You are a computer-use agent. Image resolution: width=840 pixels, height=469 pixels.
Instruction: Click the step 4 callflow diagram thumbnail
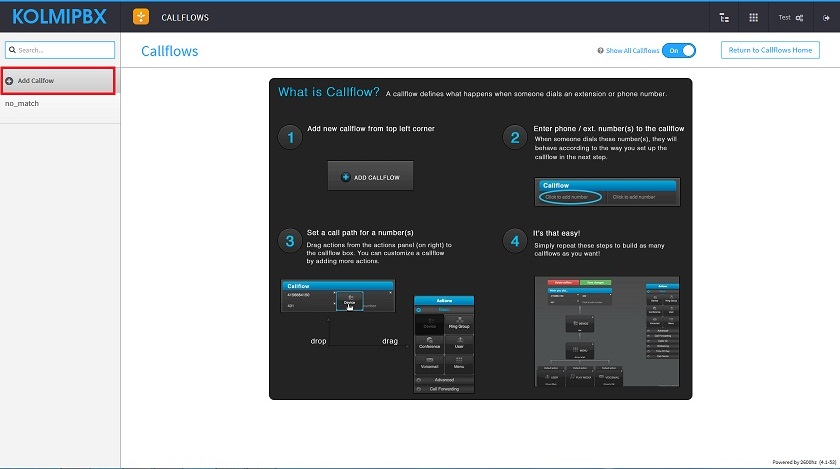click(607, 332)
